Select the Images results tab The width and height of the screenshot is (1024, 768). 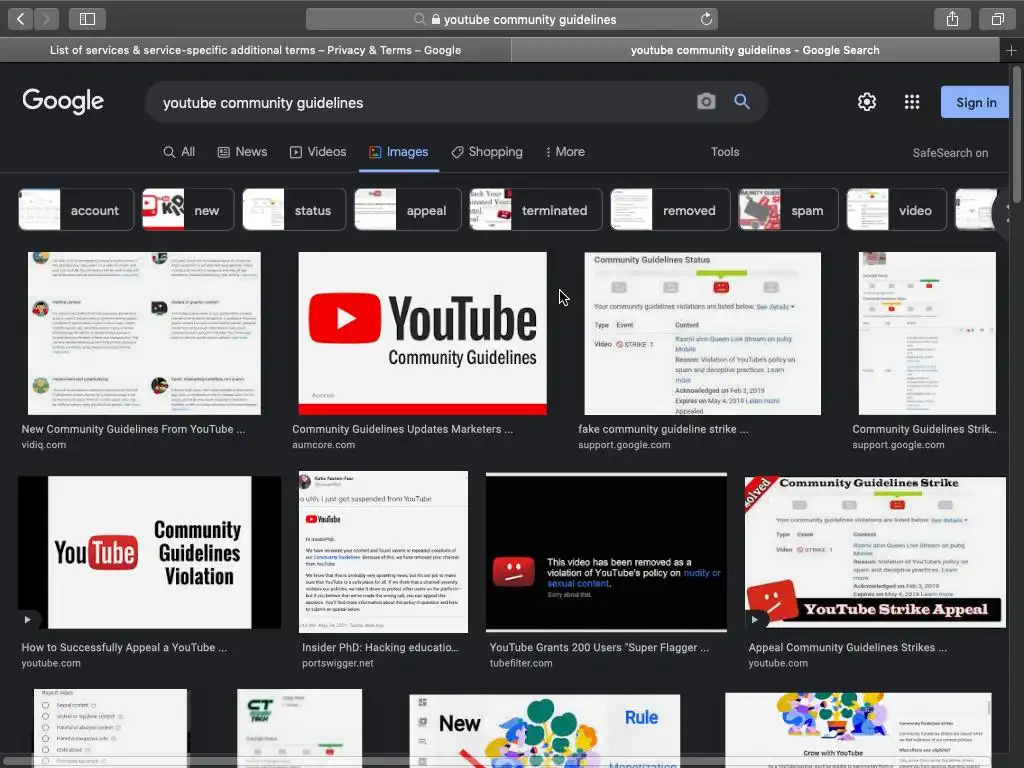click(x=398, y=152)
